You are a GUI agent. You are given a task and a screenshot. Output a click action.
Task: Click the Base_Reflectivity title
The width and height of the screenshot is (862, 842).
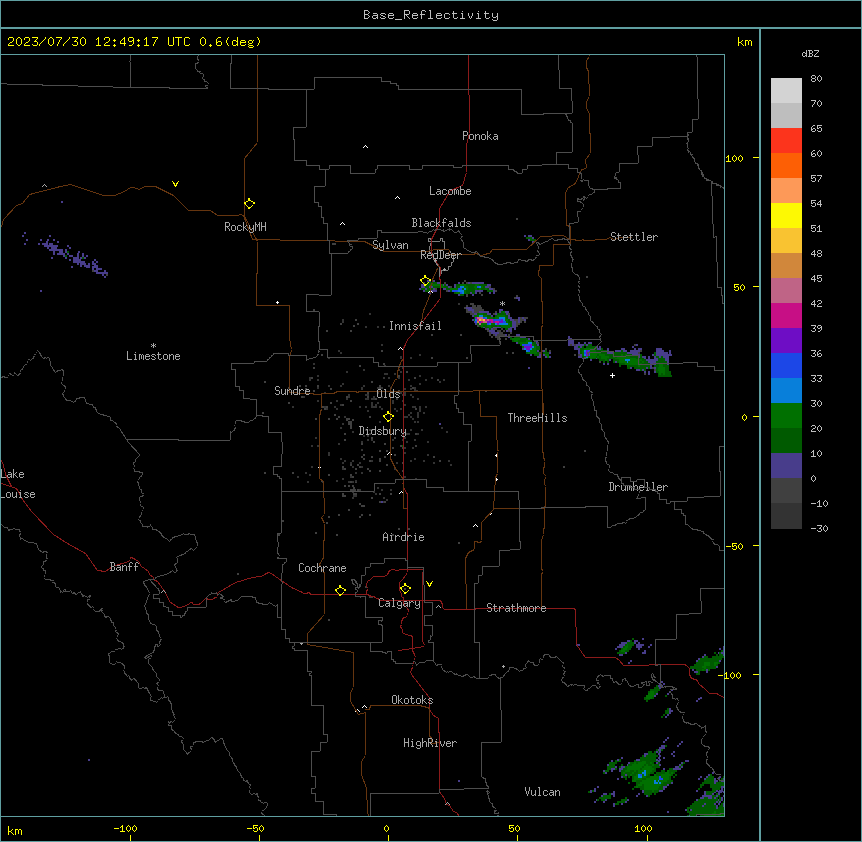click(x=431, y=15)
